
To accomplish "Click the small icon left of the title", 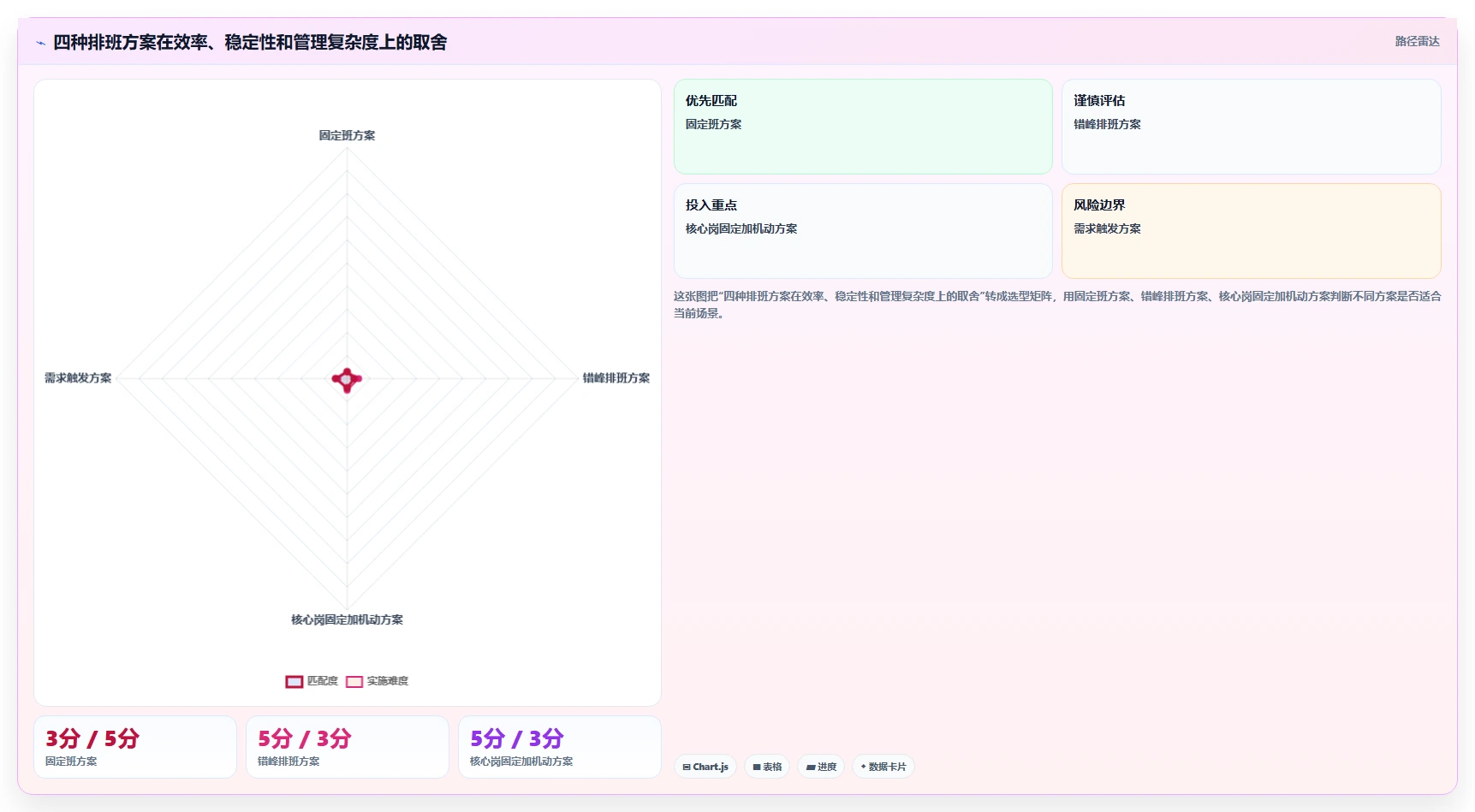I will pos(40,43).
